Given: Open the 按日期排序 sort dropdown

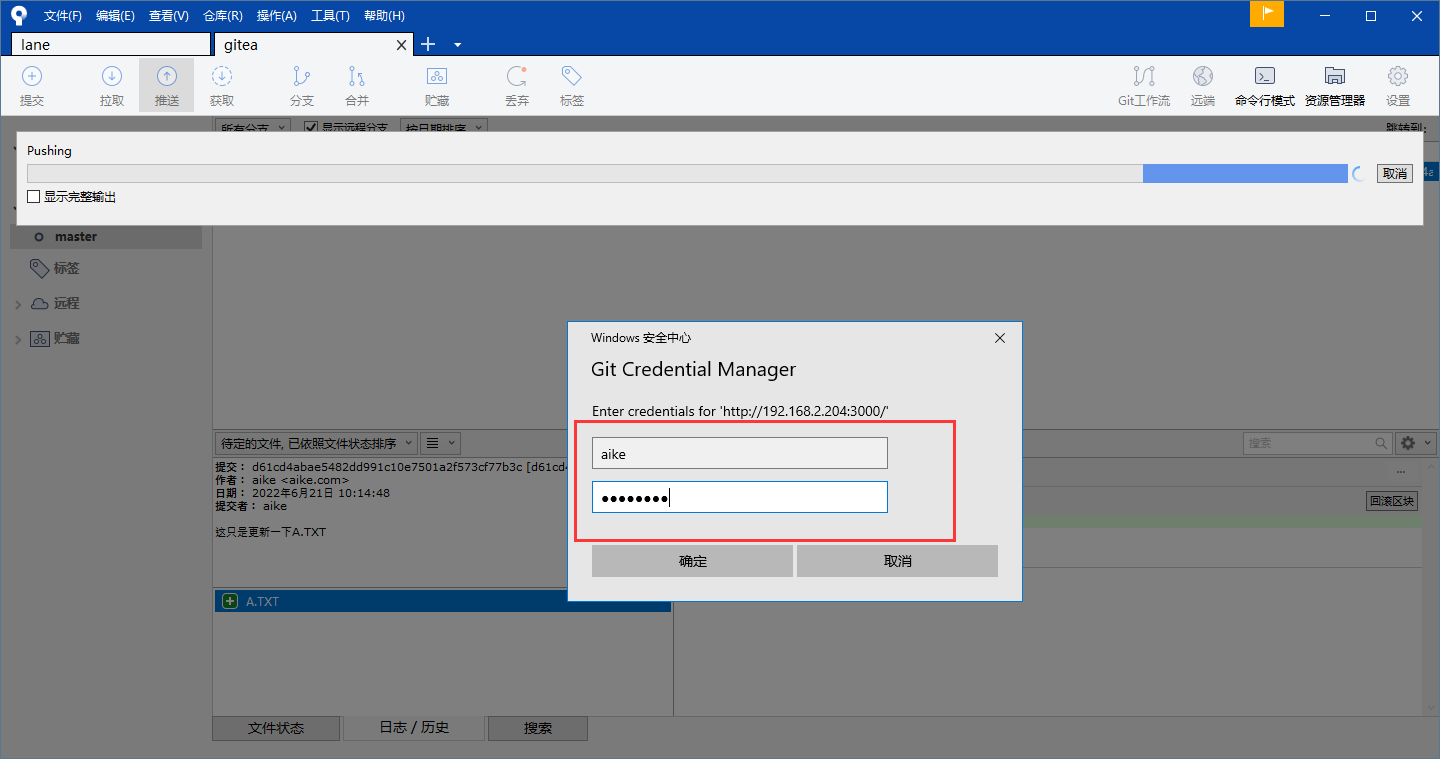Looking at the screenshot, I should 443,128.
